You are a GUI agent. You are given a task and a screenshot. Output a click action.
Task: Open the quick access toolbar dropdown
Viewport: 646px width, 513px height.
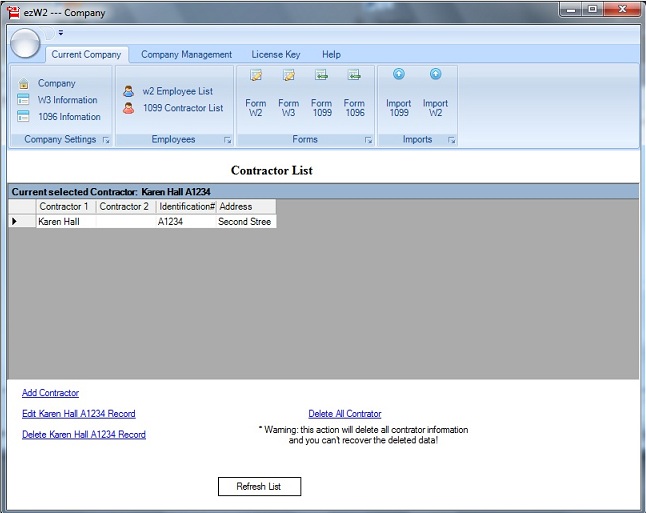[x=60, y=33]
